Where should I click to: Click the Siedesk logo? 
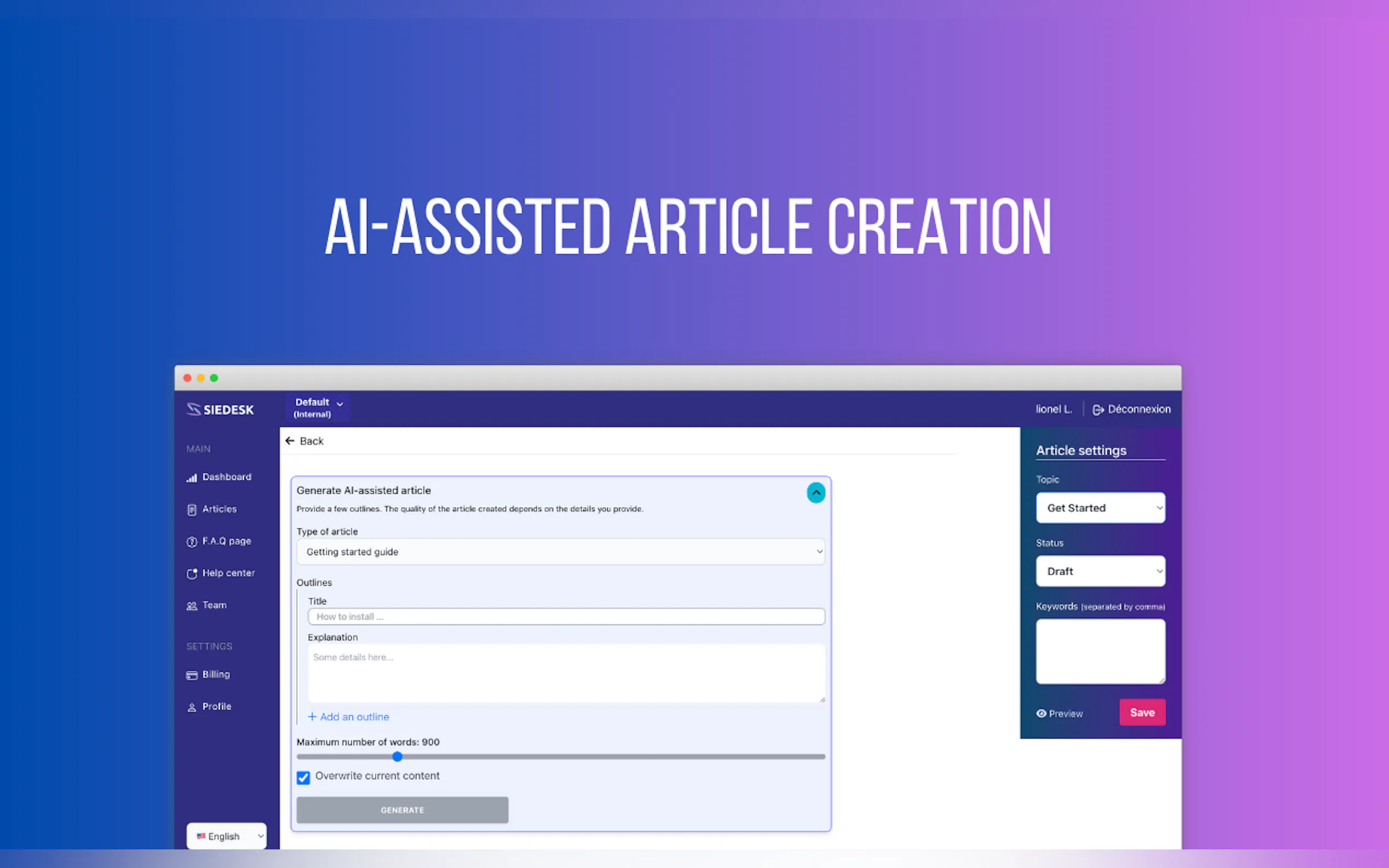(x=220, y=409)
